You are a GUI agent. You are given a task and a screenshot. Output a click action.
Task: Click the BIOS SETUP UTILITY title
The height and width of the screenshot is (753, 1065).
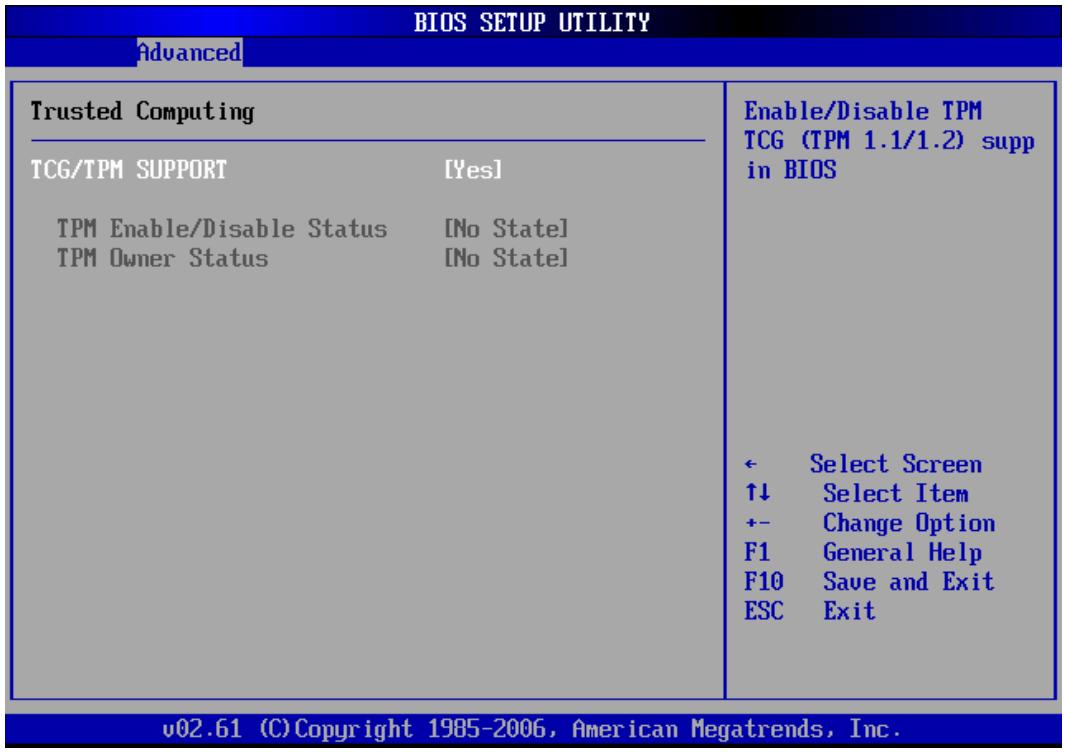pos(532,22)
